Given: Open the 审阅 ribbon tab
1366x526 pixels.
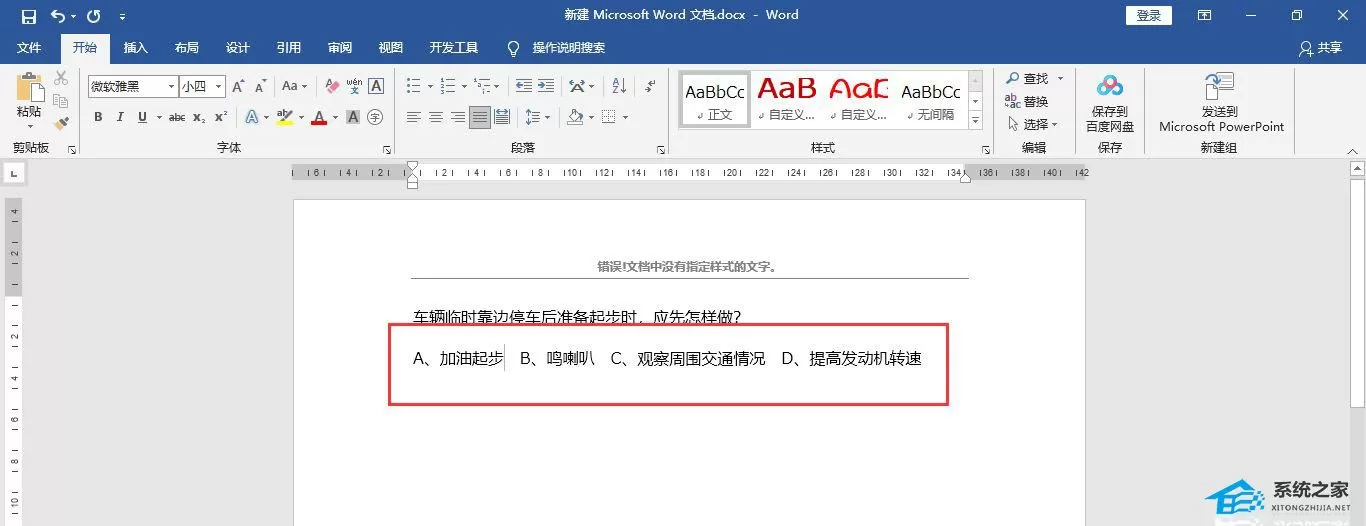Looking at the screenshot, I should click(x=339, y=48).
